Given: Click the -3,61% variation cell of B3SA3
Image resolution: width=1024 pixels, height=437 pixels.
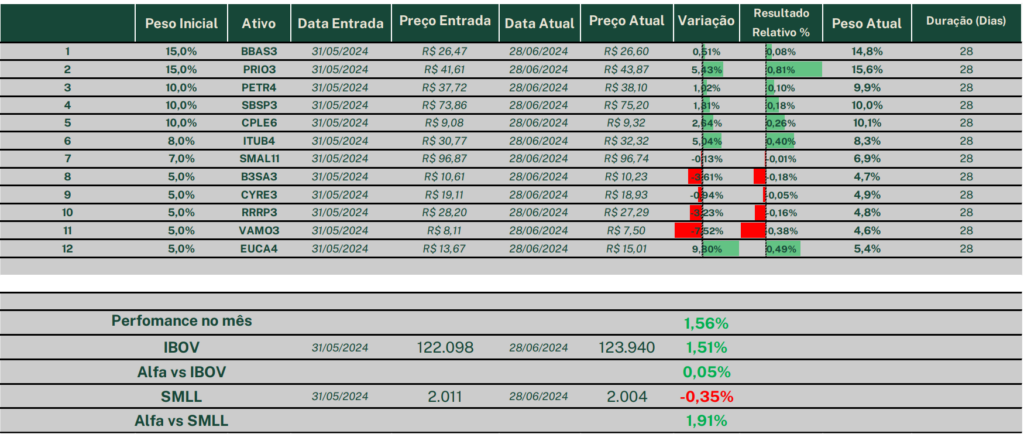Looking at the screenshot, I should coord(706,176).
